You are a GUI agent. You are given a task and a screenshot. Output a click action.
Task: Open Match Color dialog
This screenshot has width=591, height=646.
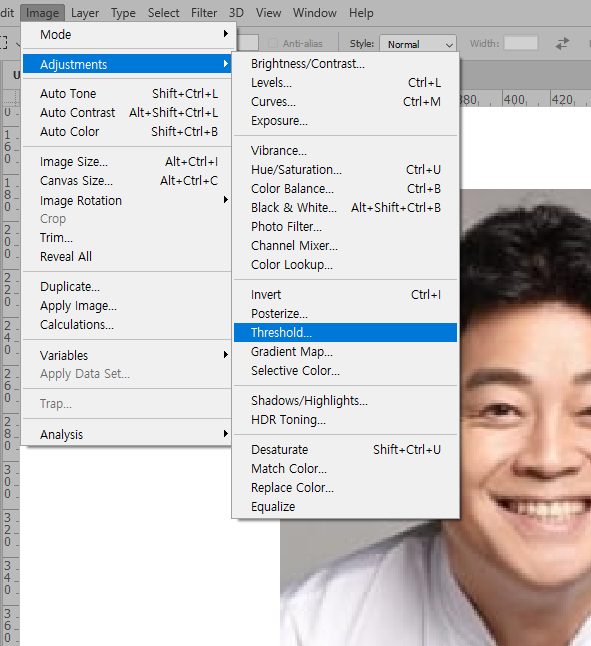pyautogui.click(x=346, y=468)
